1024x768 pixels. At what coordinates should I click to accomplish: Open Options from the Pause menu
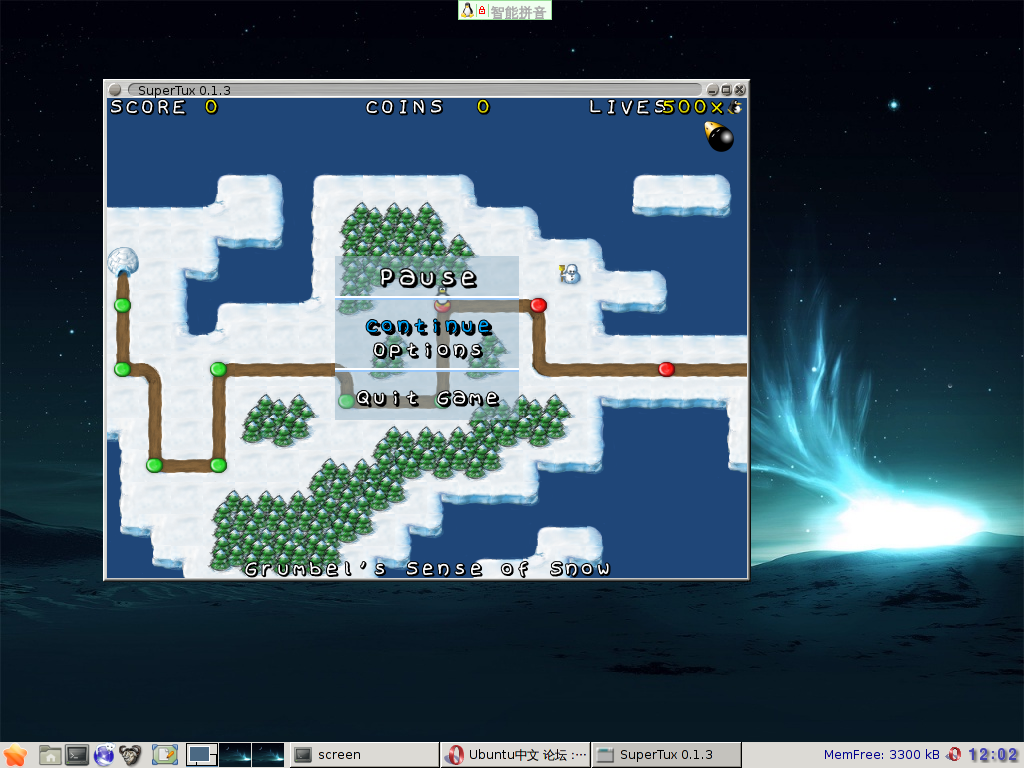click(428, 350)
